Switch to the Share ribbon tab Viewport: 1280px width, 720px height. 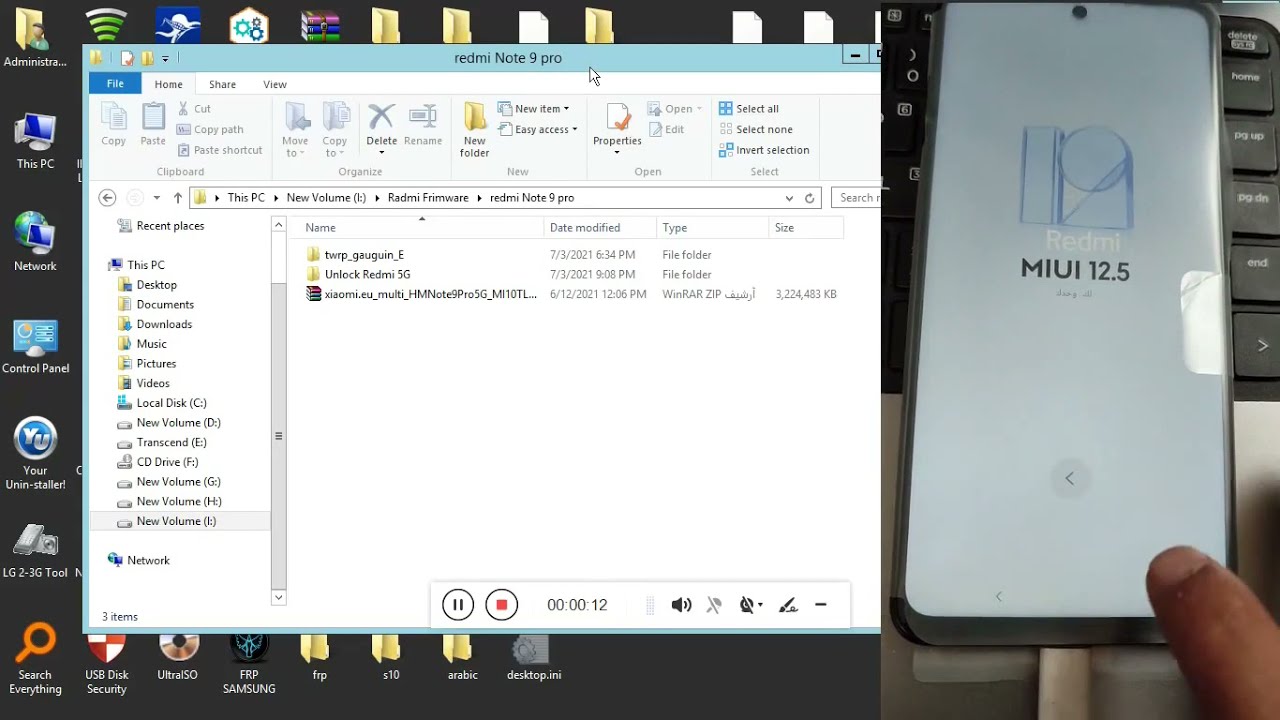tap(222, 84)
